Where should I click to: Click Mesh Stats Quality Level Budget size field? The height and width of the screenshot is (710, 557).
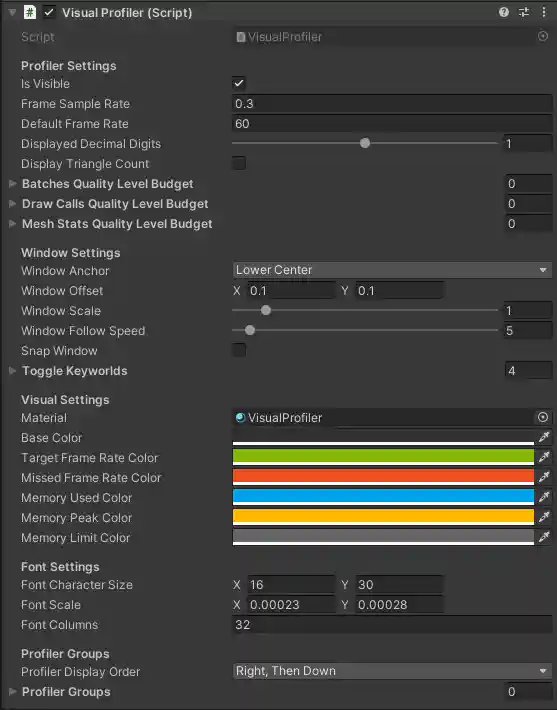tap(528, 224)
